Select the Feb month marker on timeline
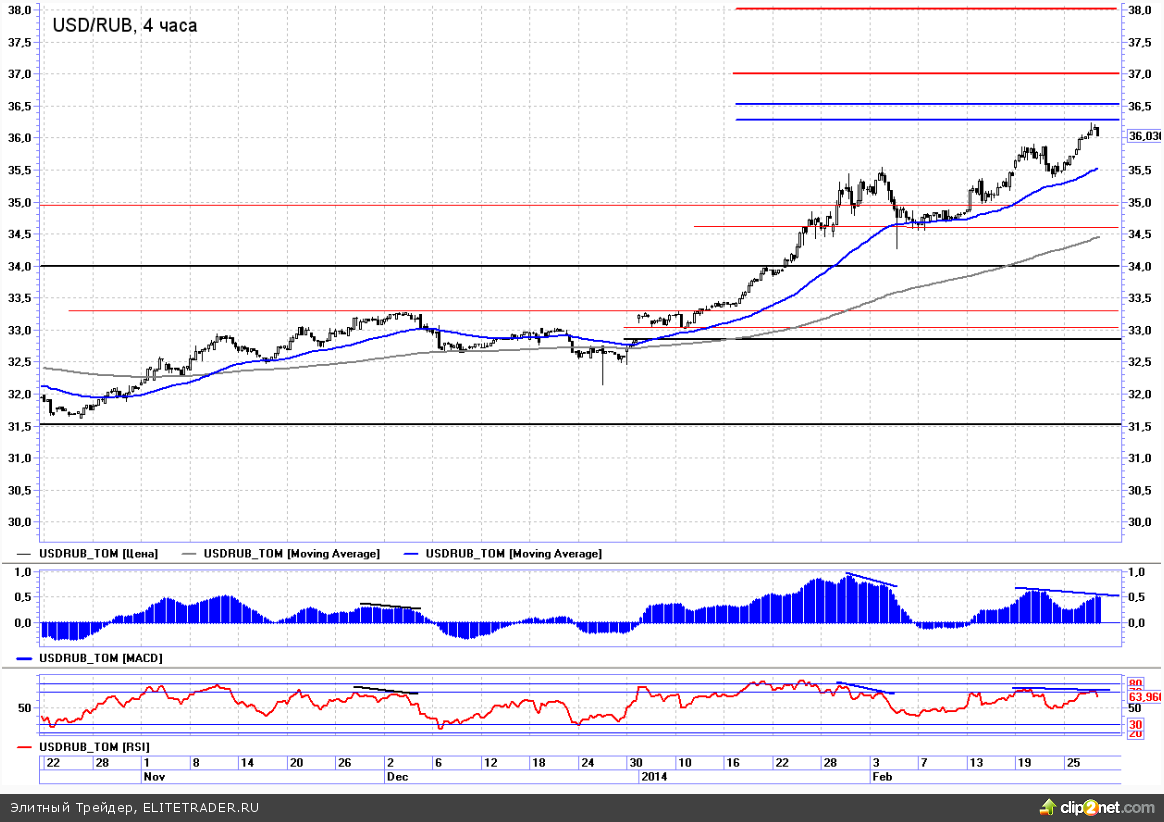Image resolution: width=1164 pixels, height=822 pixels. click(x=882, y=776)
